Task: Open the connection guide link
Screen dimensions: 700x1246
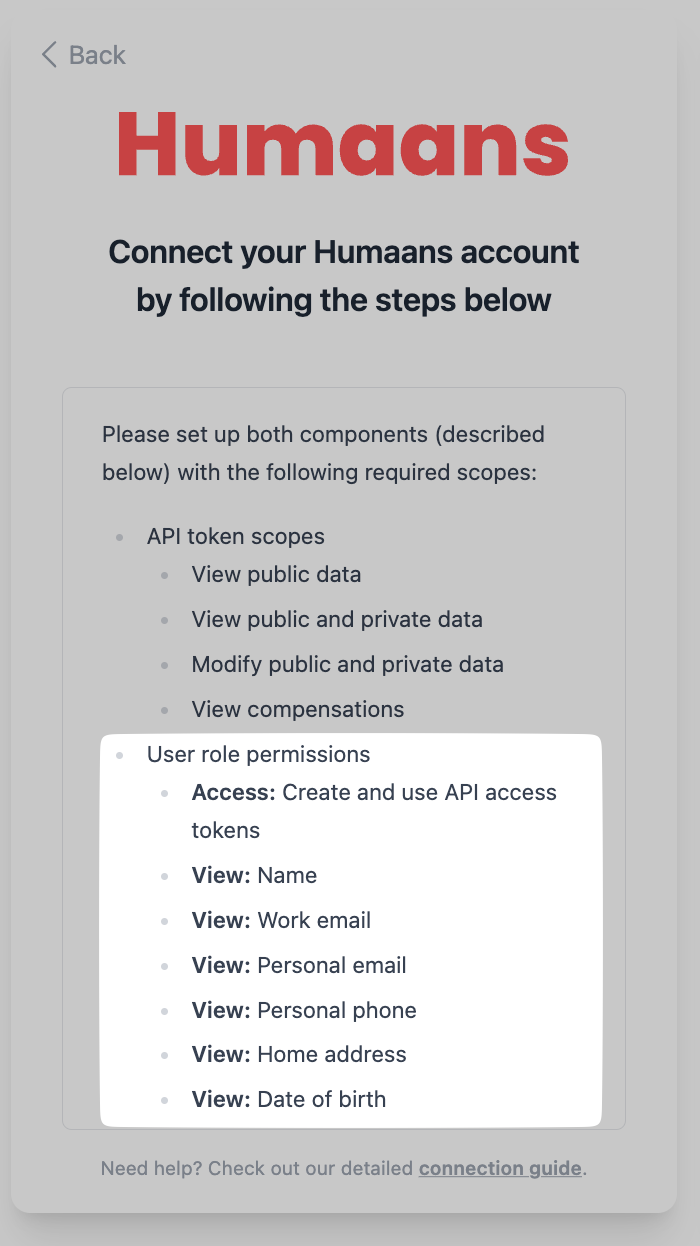Action: 500,1168
